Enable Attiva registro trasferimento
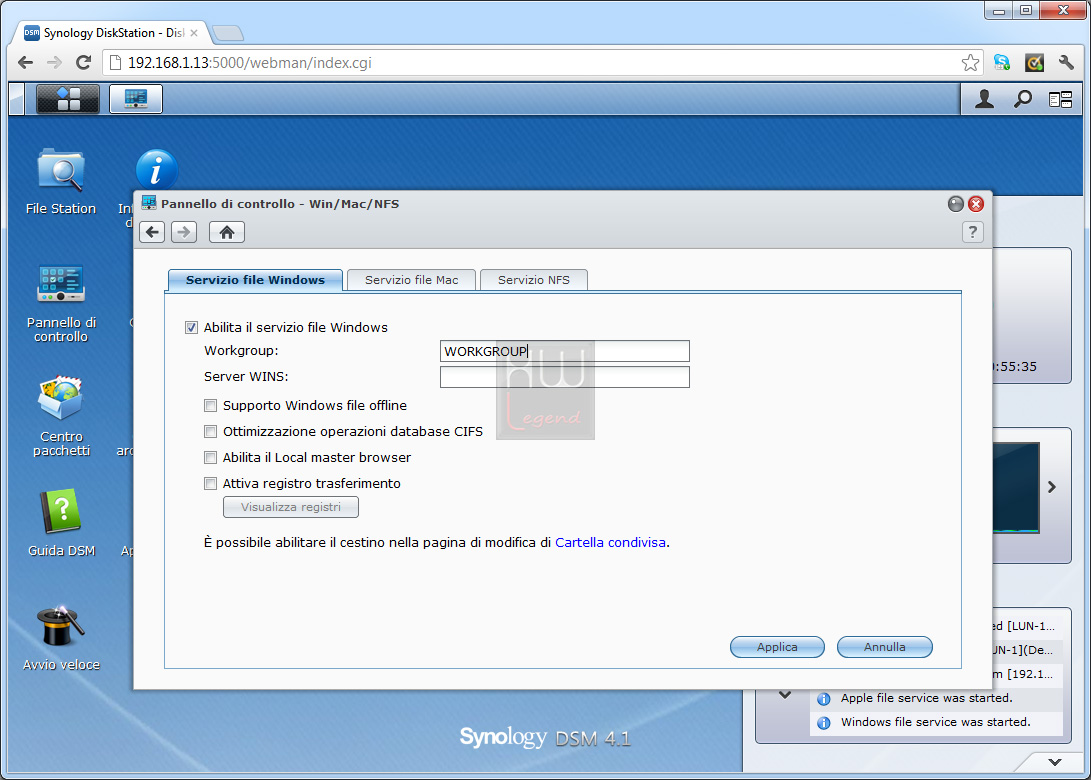This screenshot has height=780, width=1091. pos(210,483)
